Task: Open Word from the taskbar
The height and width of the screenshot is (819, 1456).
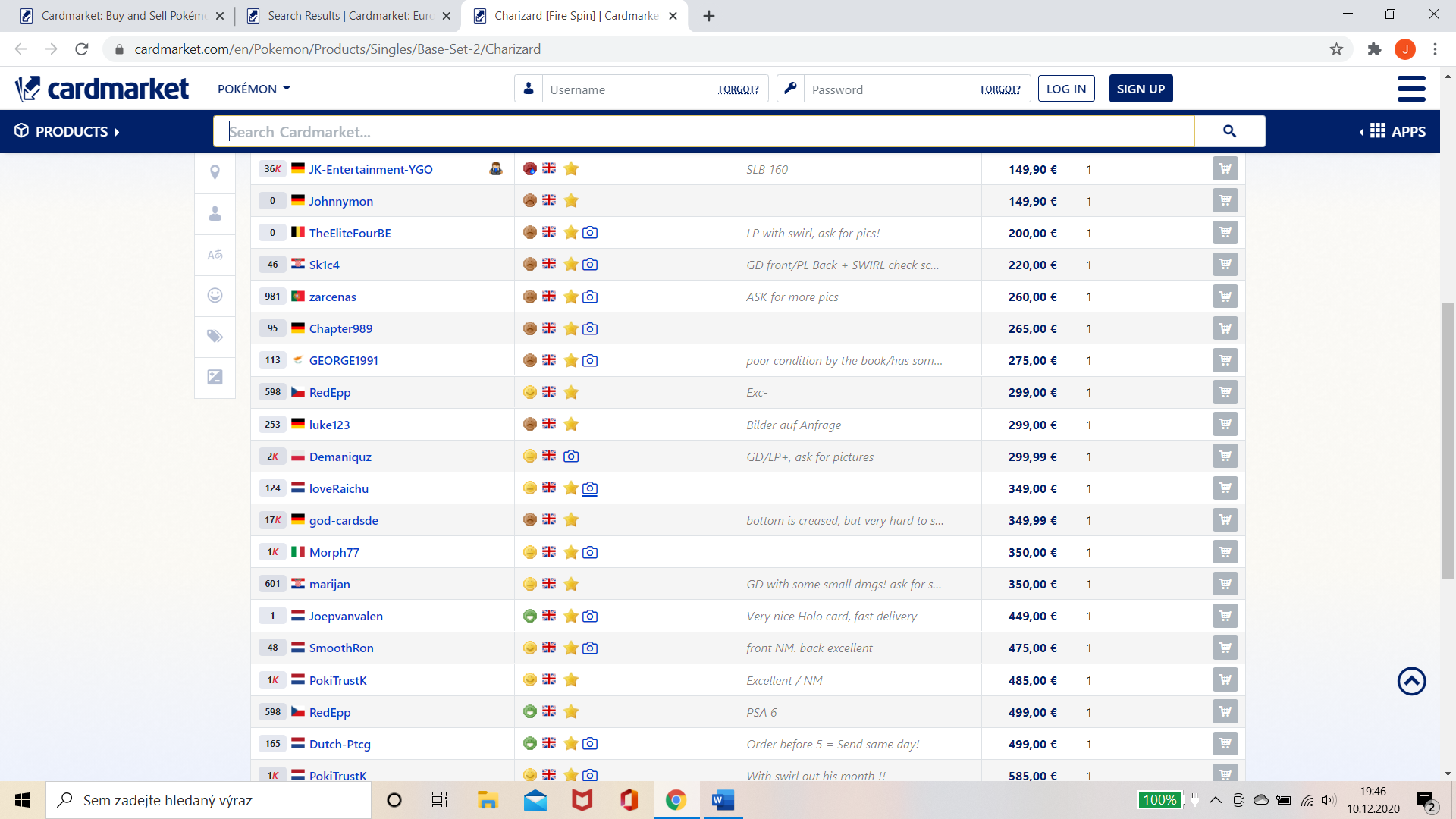Action: (x=723, y=800)
